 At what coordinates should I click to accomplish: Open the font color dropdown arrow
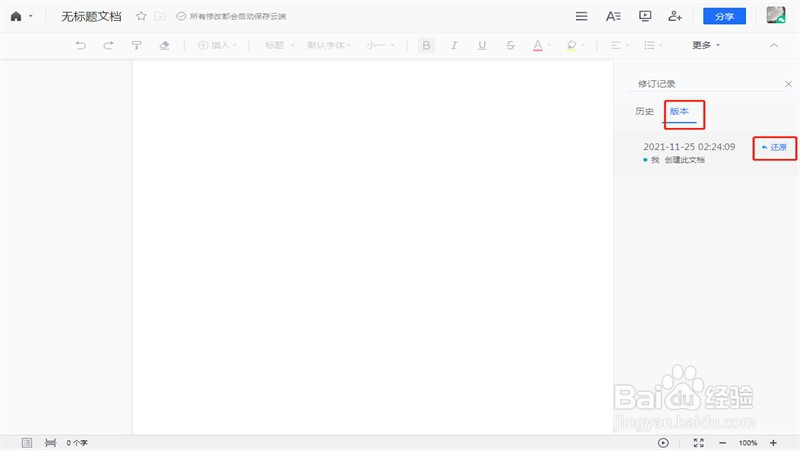tap(549, 45)
